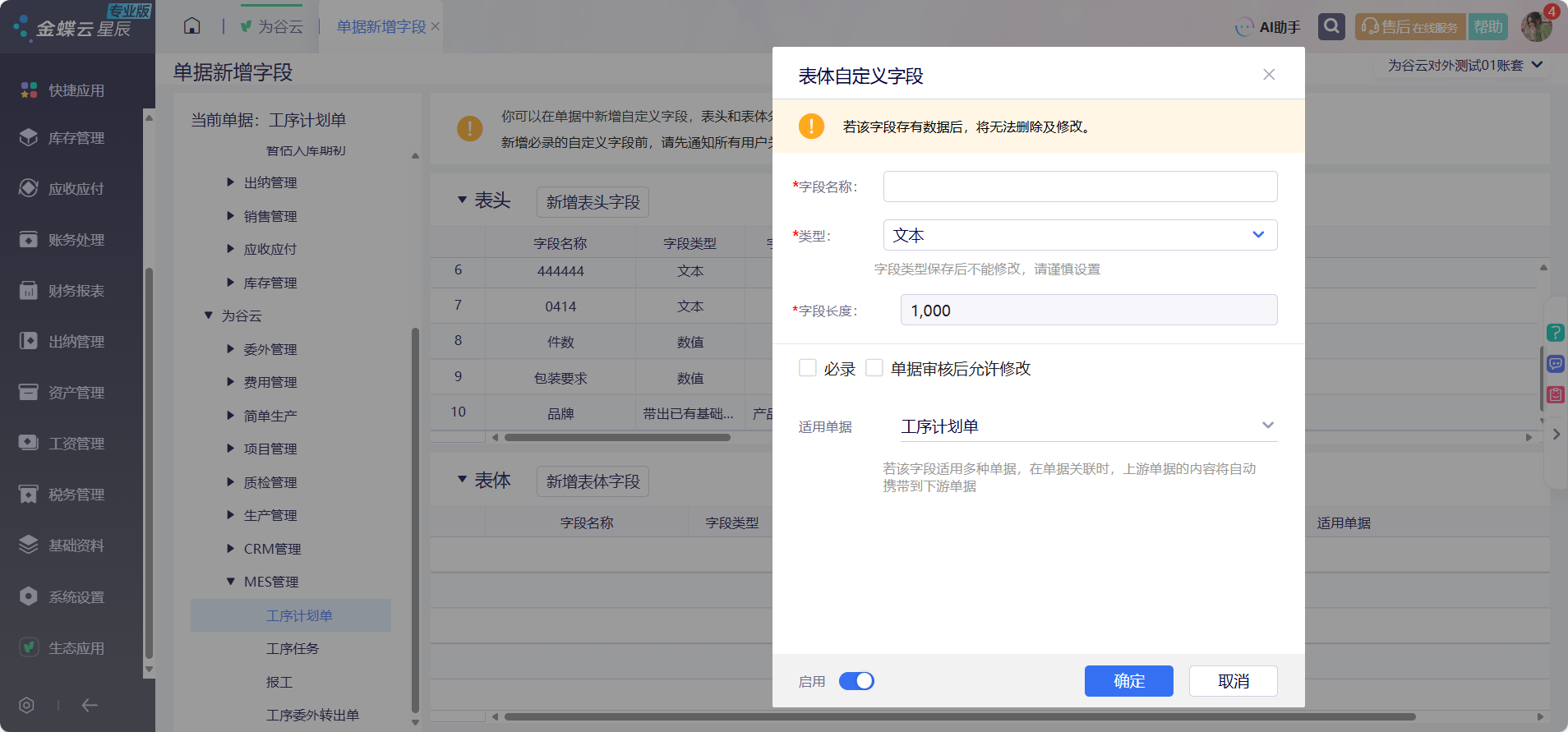The height and width of the screenshot is (732, 1568).
Task: Click the 确定 button
Action: [x=1129, y=681]
